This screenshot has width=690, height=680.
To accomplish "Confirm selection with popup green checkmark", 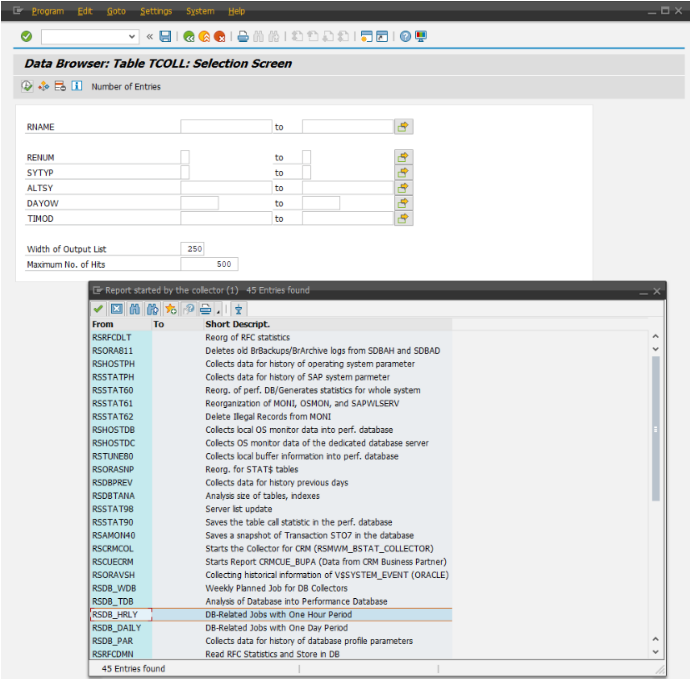I will 99,309.
